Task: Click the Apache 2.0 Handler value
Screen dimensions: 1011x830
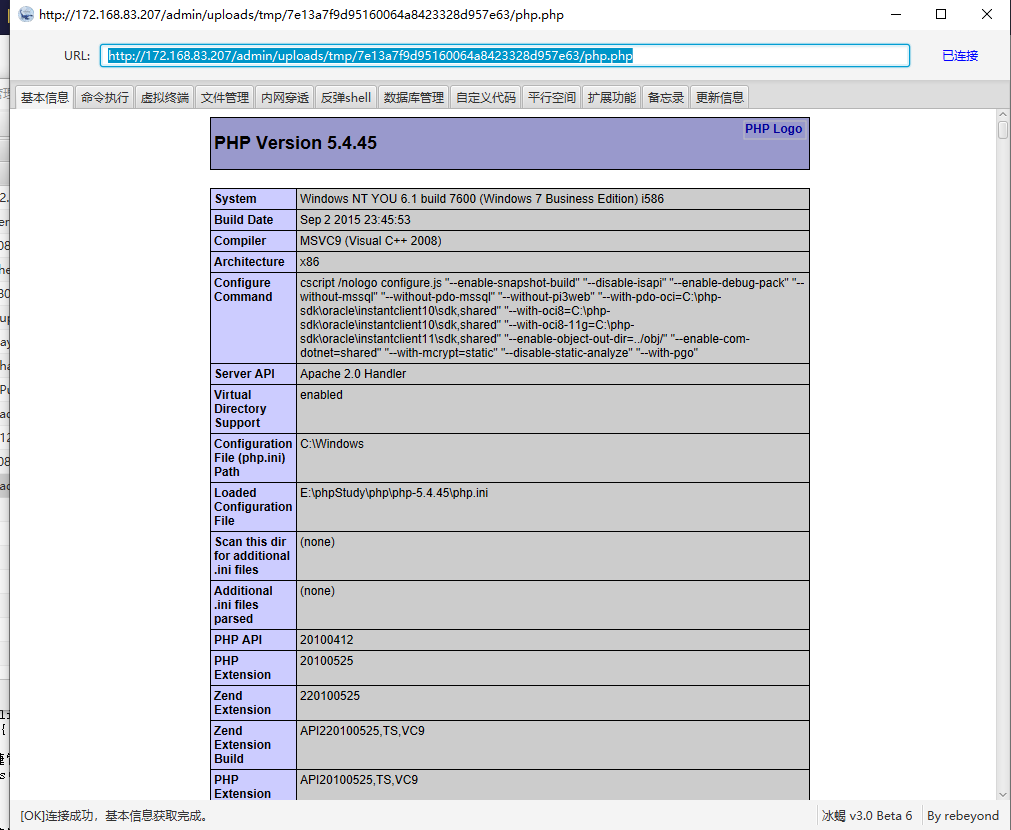Action: tap(353, 374)
